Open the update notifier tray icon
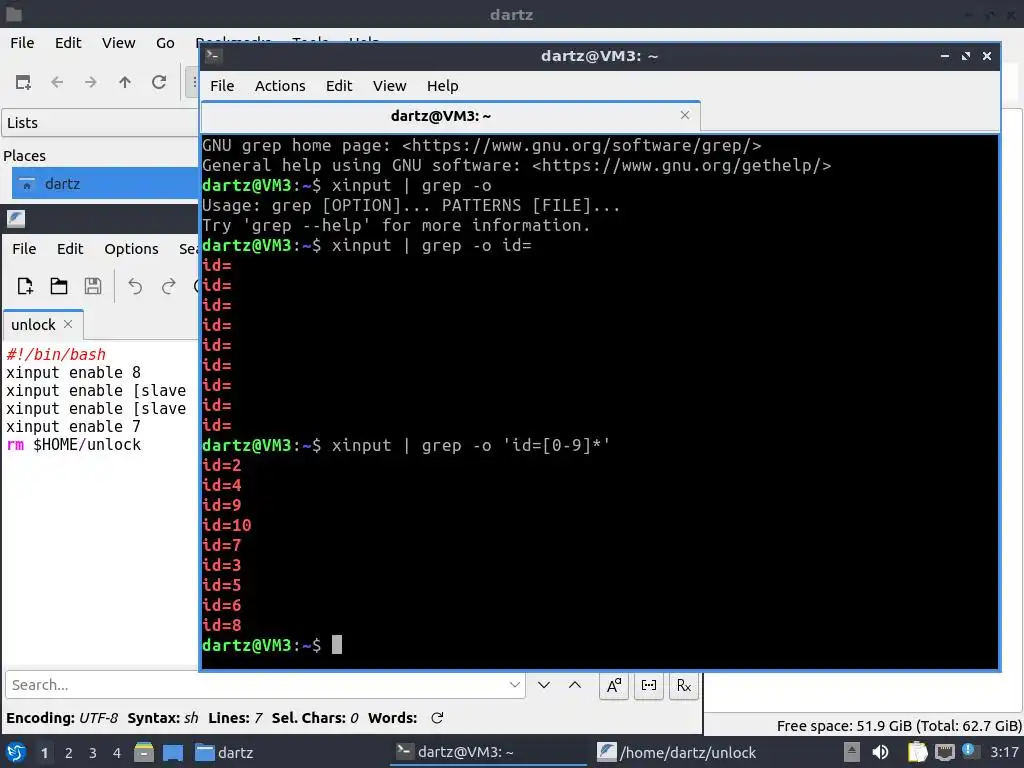 [970, 751]
